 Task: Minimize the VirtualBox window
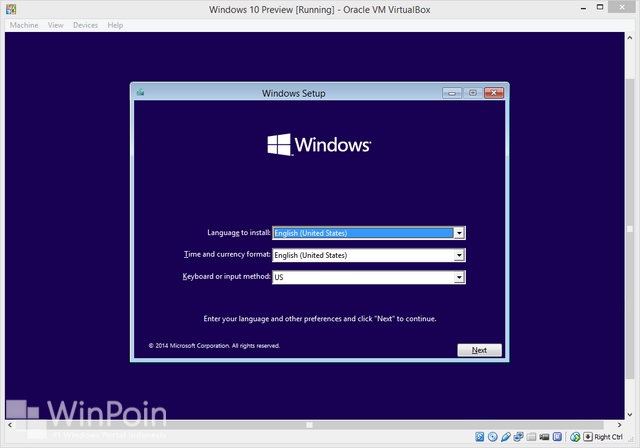click(x=584, y=8)
